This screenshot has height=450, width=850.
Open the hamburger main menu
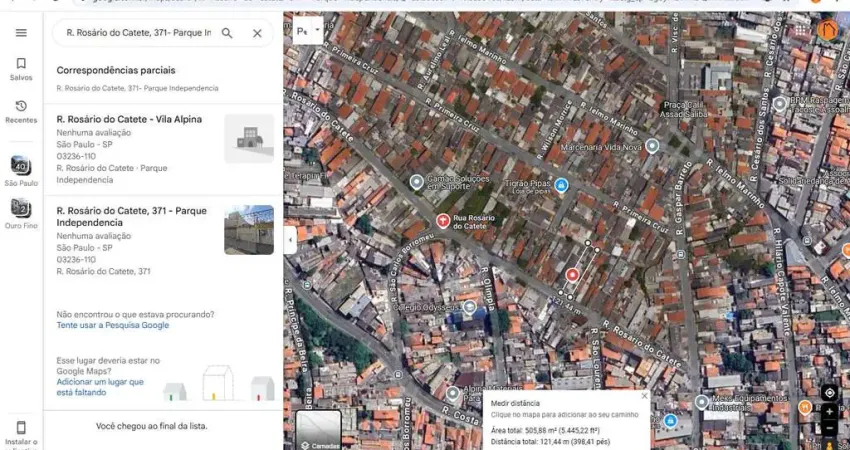tap(21, 33)
